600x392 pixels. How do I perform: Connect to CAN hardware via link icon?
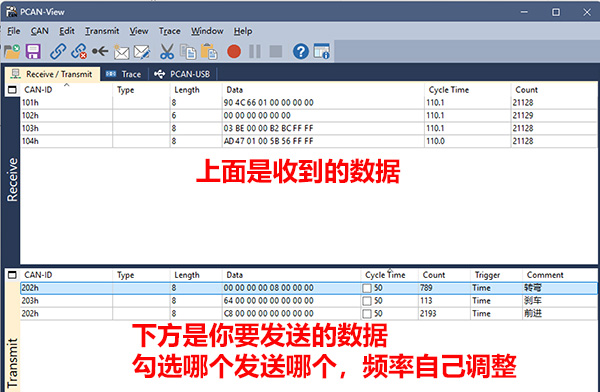tap(58, 51)
